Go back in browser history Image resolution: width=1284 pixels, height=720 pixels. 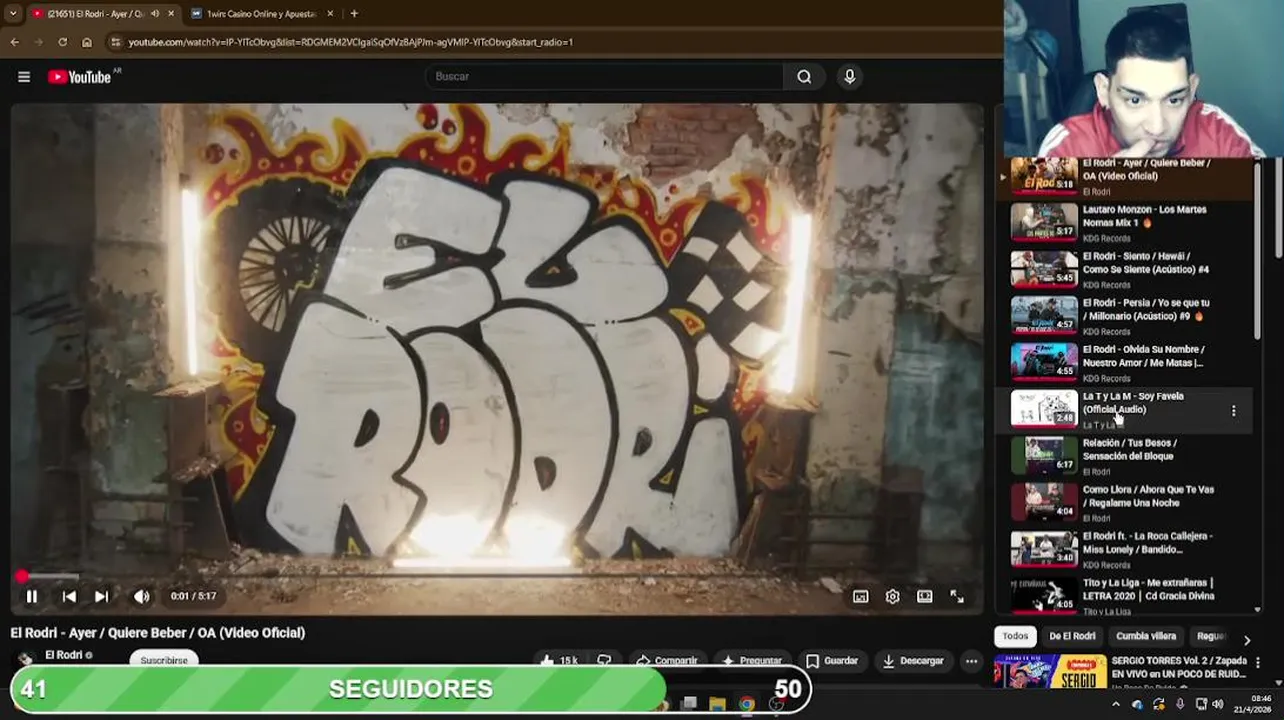14,42
